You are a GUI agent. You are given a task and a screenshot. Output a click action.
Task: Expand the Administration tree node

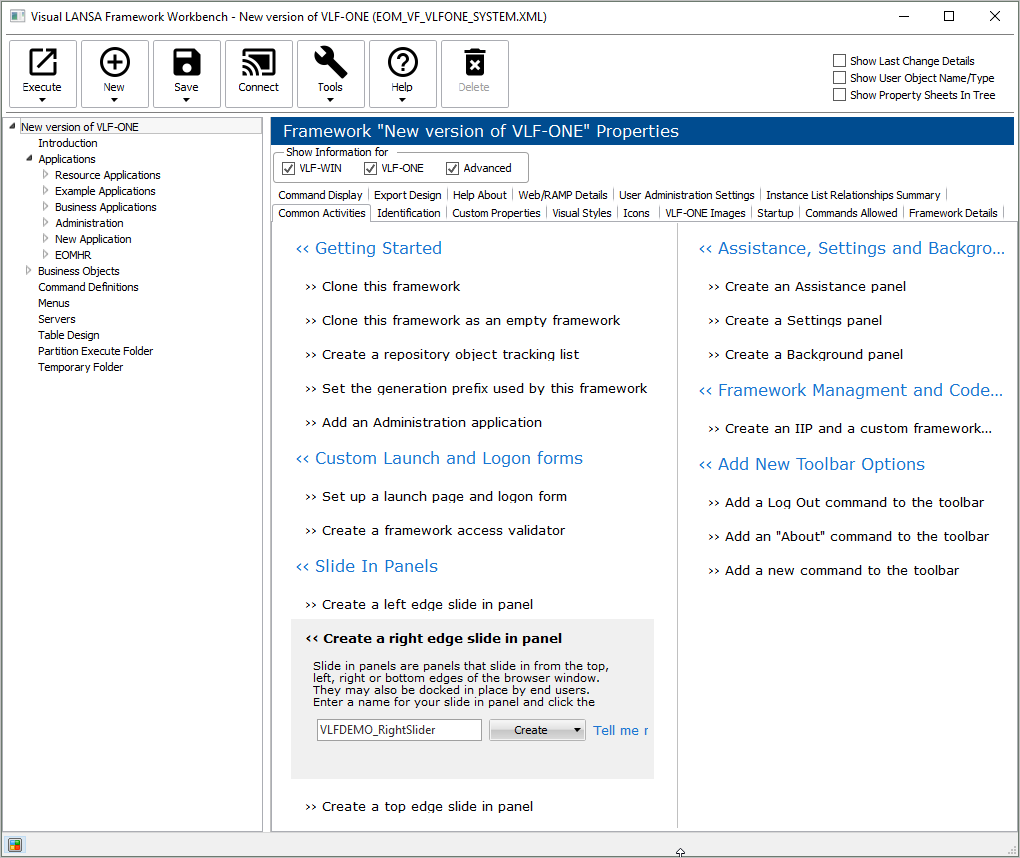click(x=46, y=222)
